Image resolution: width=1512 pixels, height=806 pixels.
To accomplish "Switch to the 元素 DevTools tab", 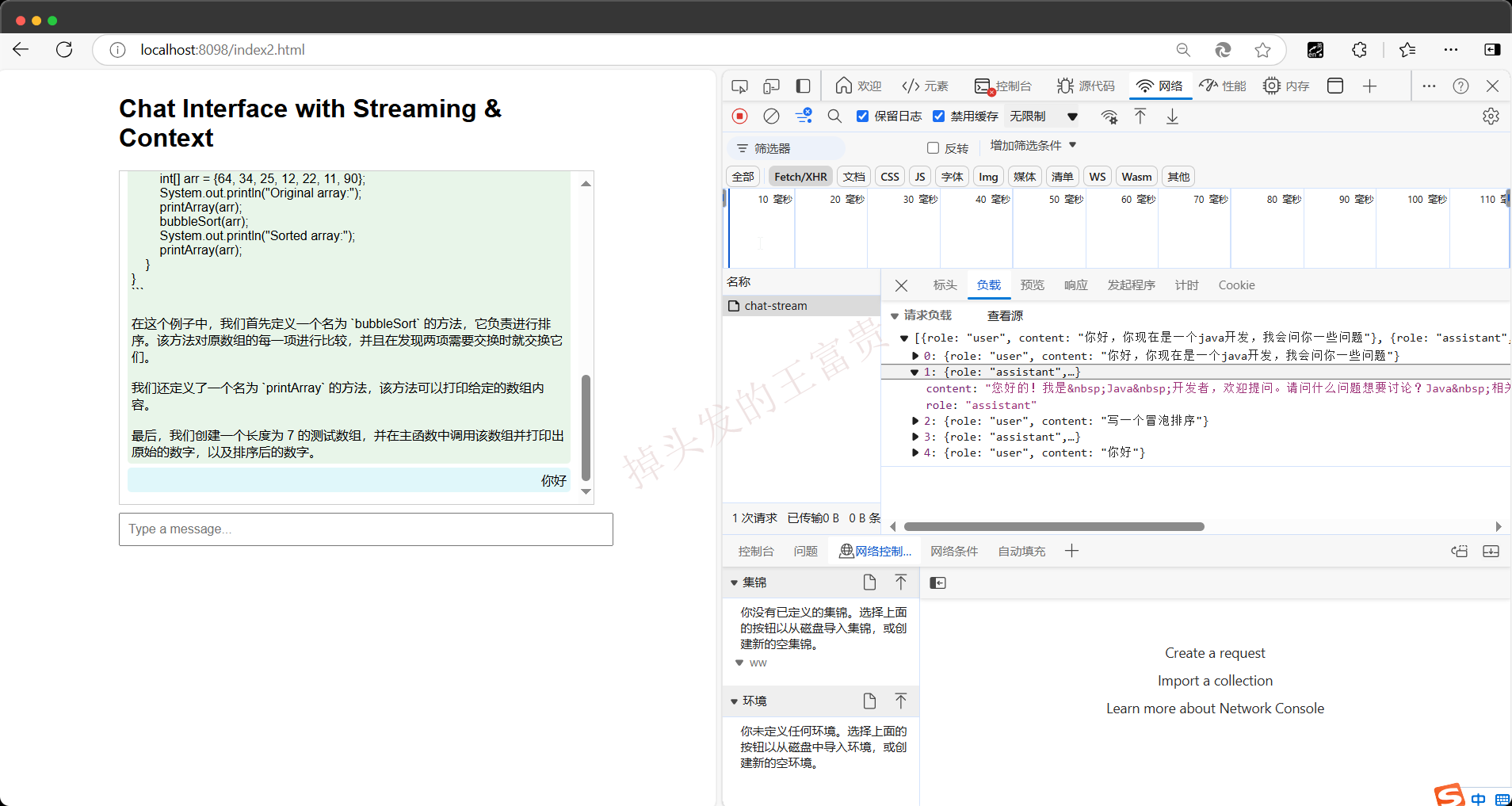I will point(925,86).
